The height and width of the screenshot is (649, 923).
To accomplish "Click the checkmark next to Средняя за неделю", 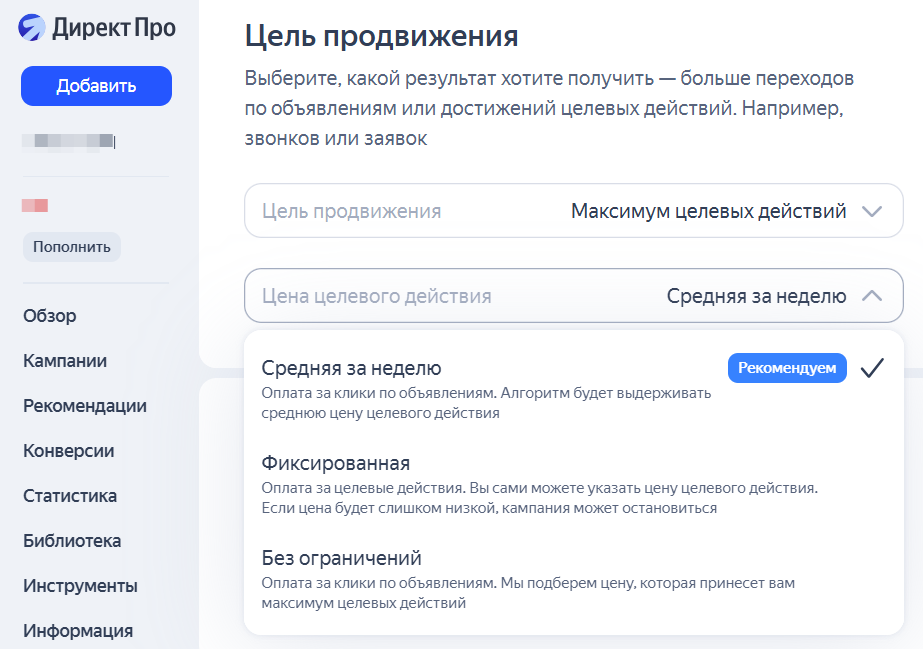I will click(872, 368).
